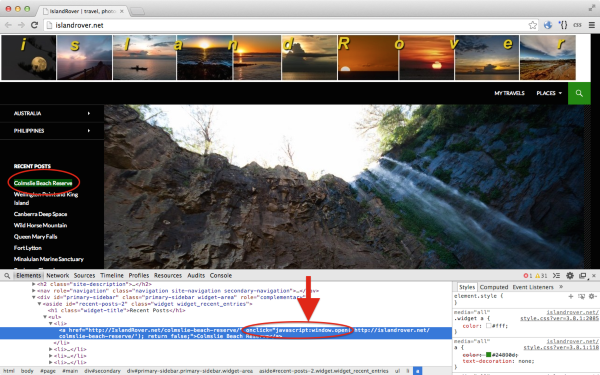Select the Computed sidebar tab
Viewport: 600px width, 375px height.
tap(494, 287)
